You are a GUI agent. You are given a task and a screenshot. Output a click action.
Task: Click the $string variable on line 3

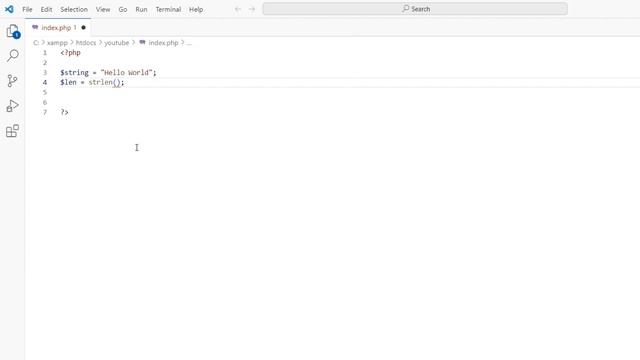tap(74, 72)
